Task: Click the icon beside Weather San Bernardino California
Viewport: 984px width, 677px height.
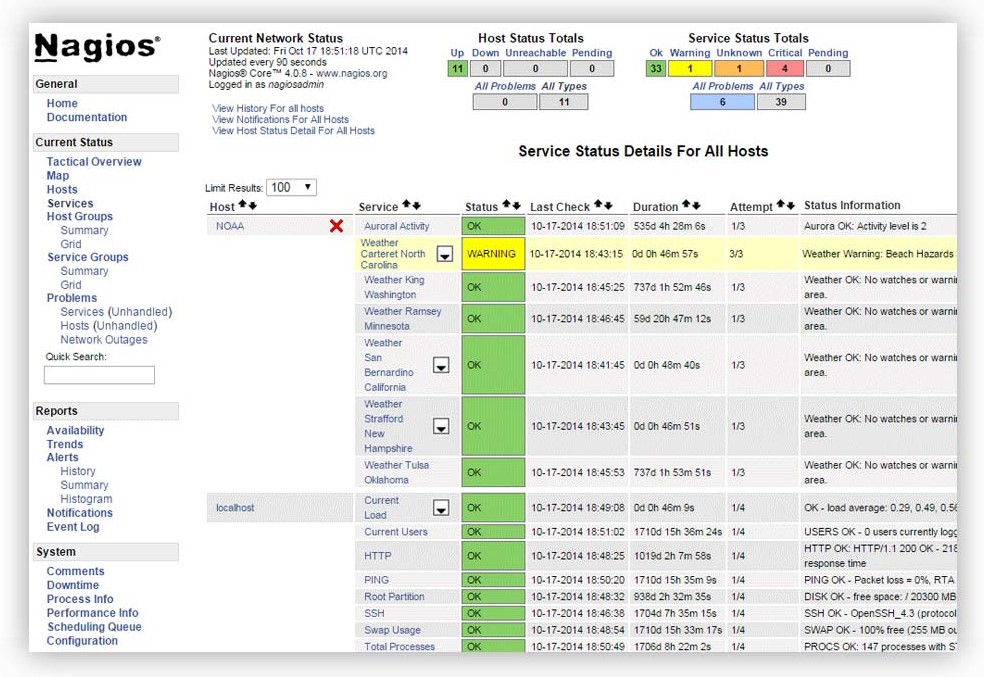Action: [441, 364]
